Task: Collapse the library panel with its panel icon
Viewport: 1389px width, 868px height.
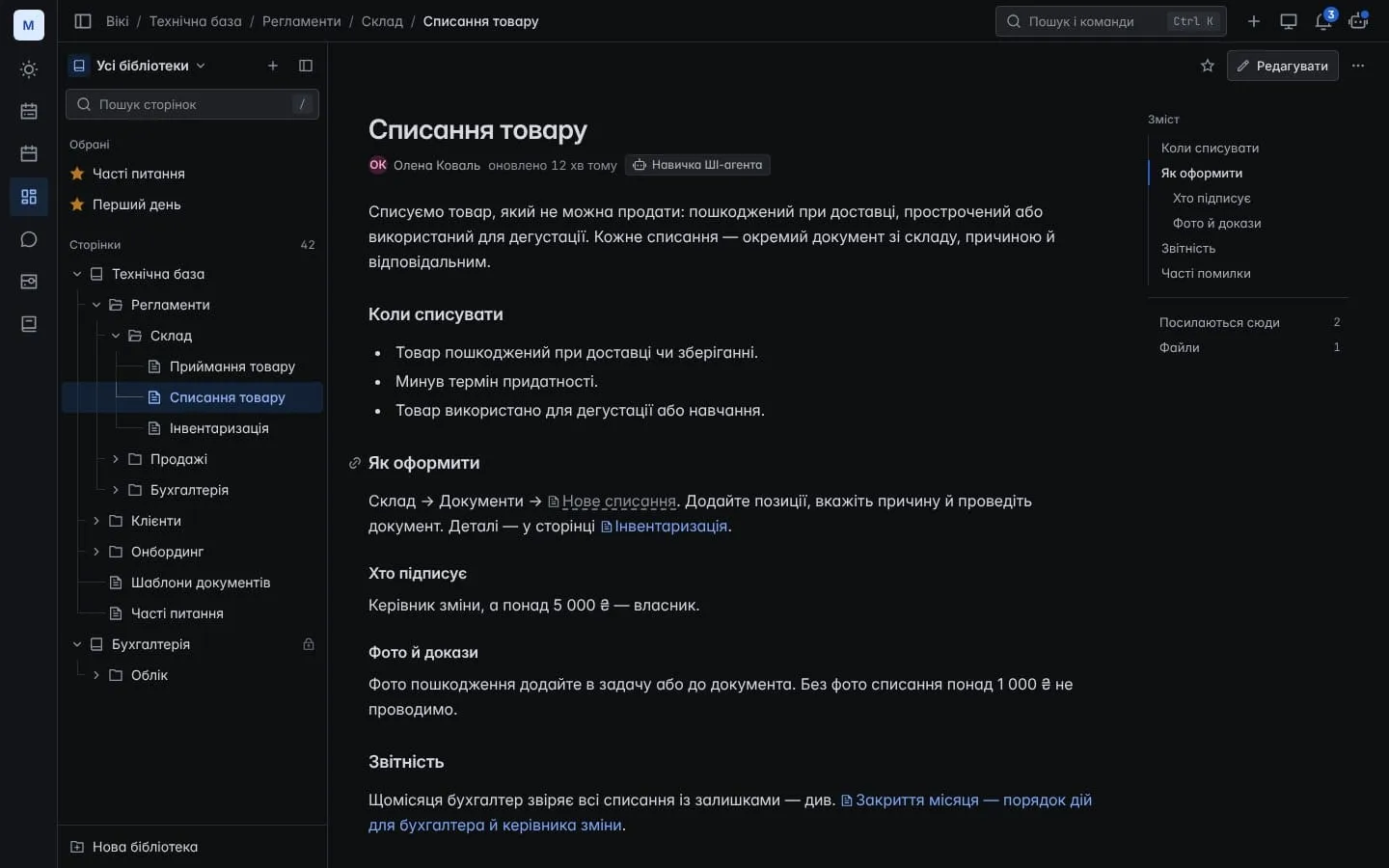Action: (x=306, y=66)
